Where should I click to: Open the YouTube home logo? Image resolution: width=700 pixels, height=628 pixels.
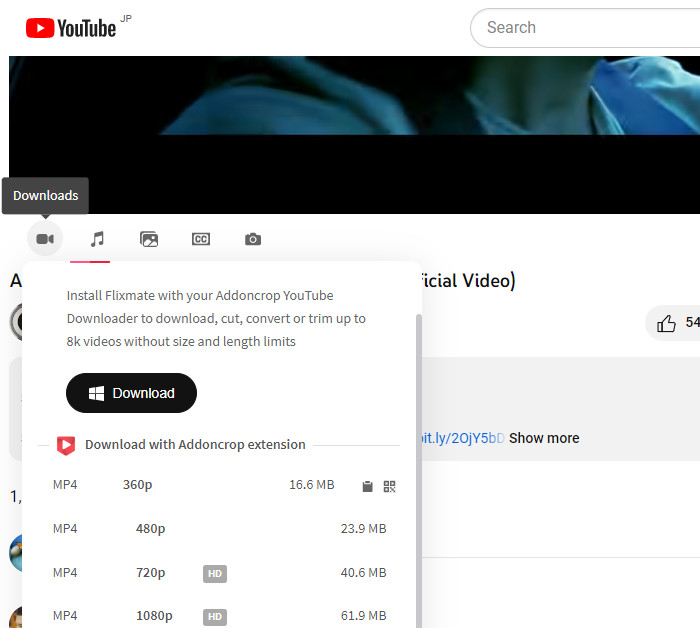71,28
